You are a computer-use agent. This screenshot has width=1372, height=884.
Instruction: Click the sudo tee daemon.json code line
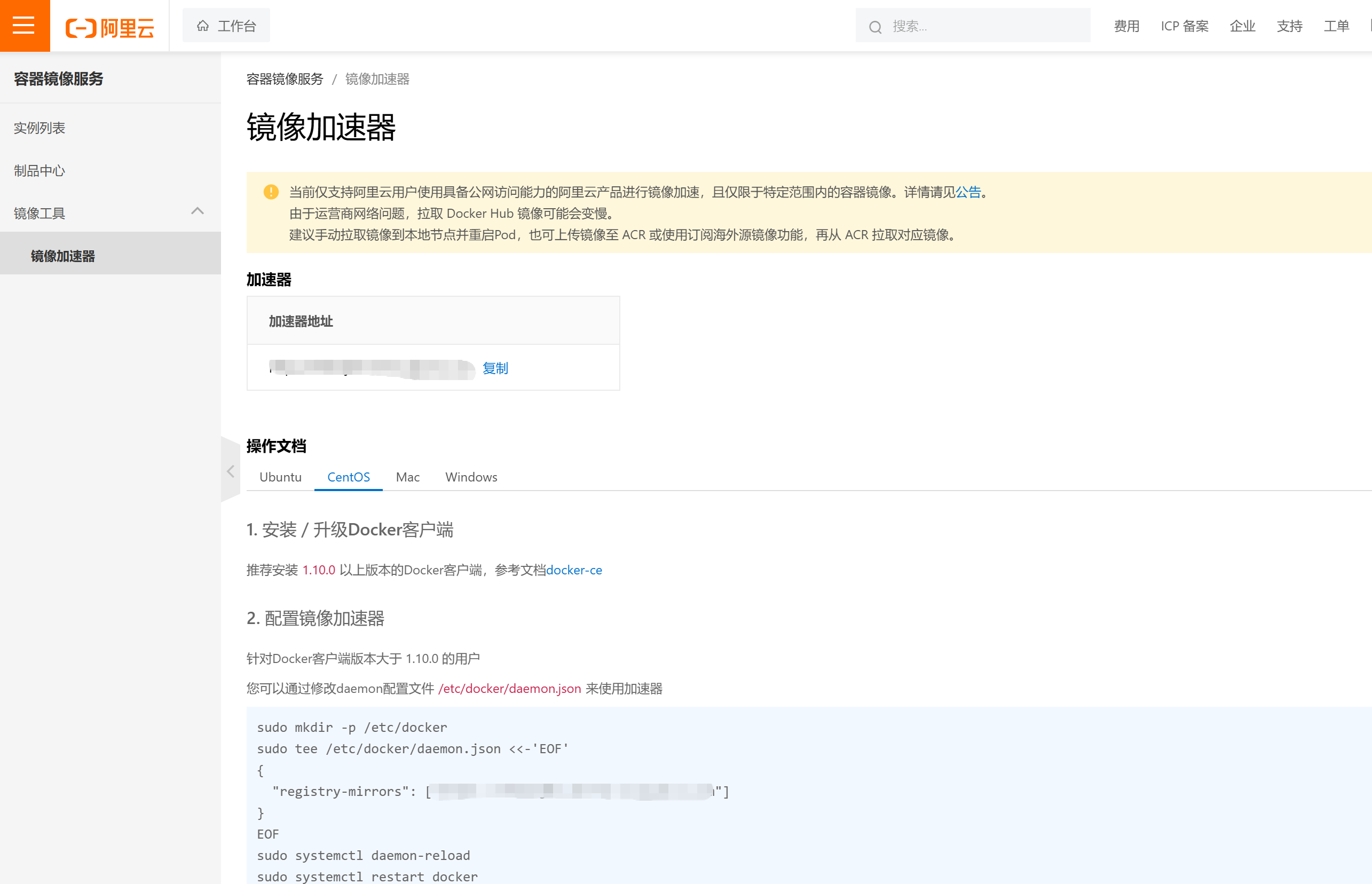click(413, 748)
